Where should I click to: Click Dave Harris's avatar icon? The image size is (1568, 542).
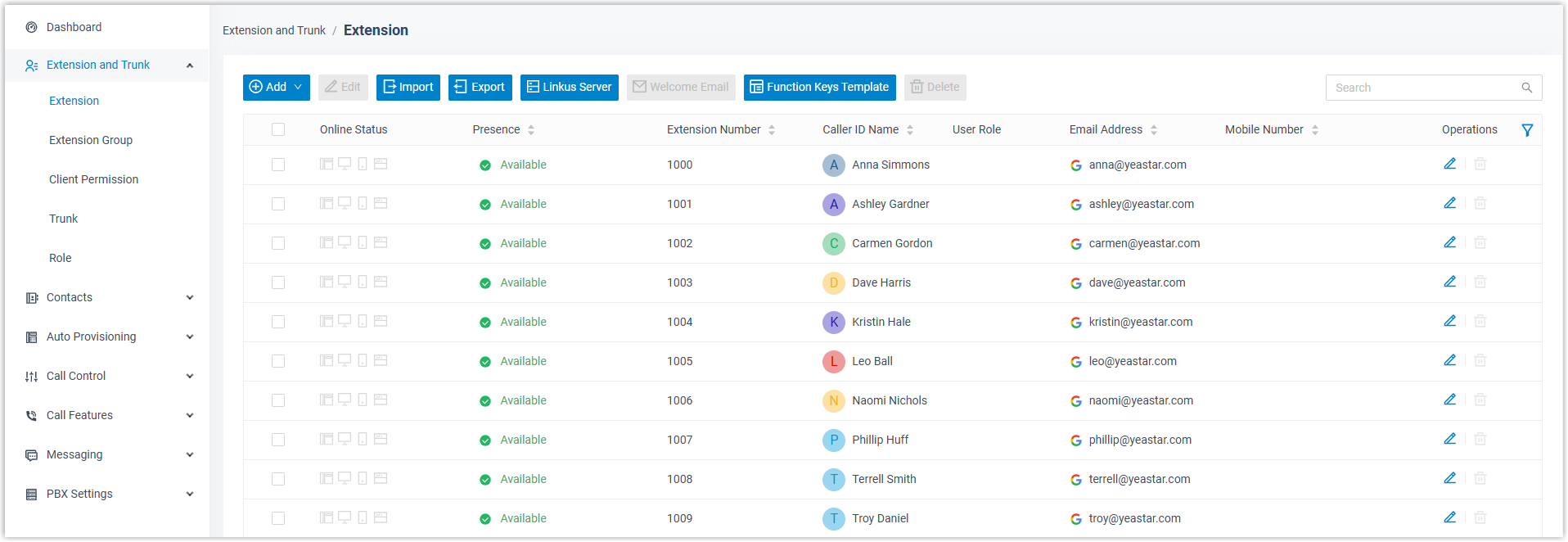point(833,282)
